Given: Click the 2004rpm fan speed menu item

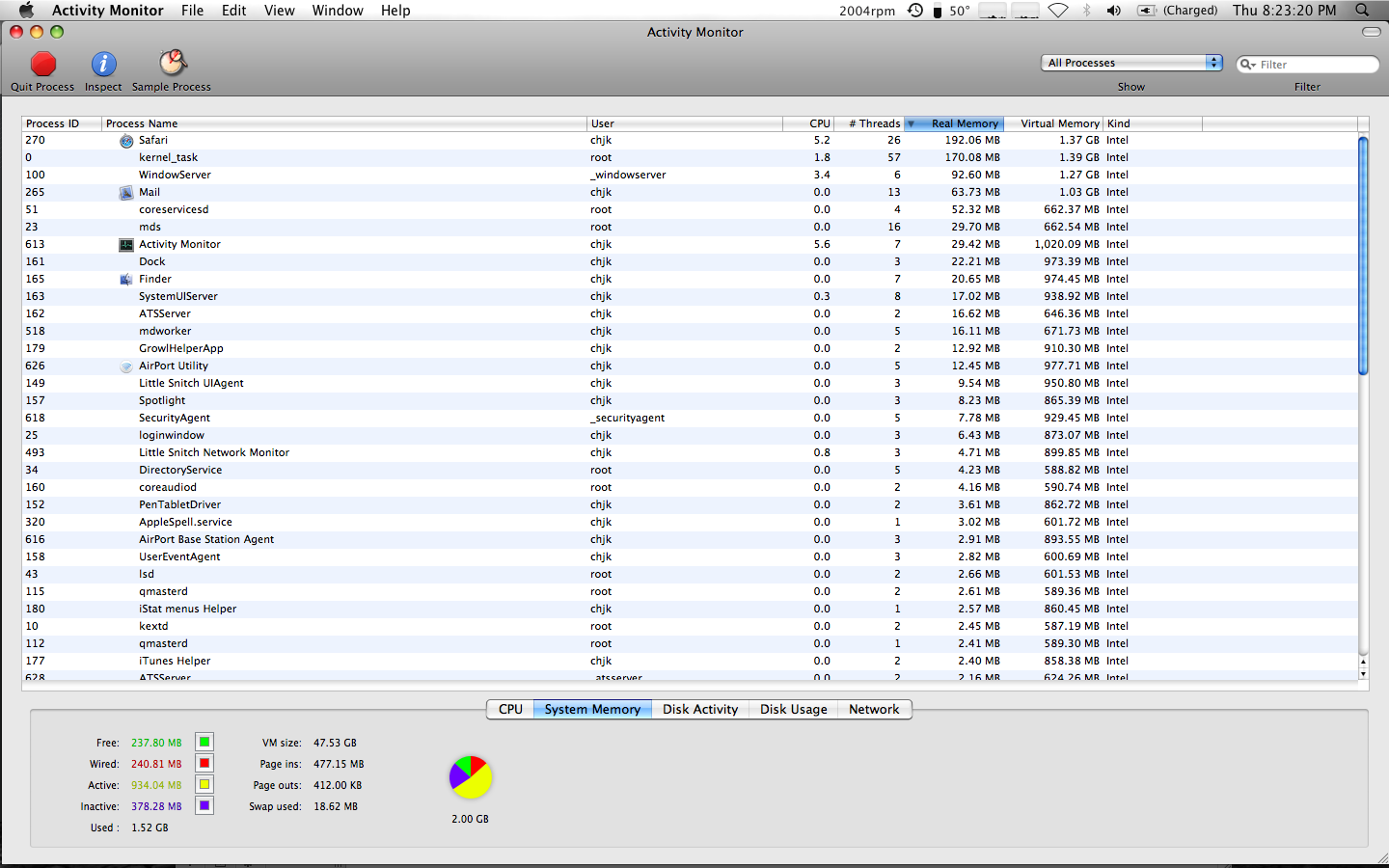Looking at the screenshot, I should [x=867, y=11].
